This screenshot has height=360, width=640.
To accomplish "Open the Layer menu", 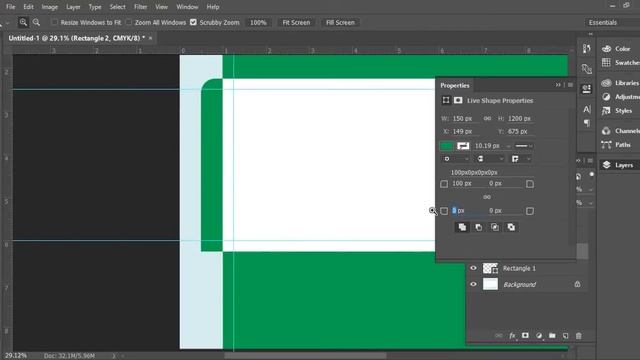I will coord(73,7).
